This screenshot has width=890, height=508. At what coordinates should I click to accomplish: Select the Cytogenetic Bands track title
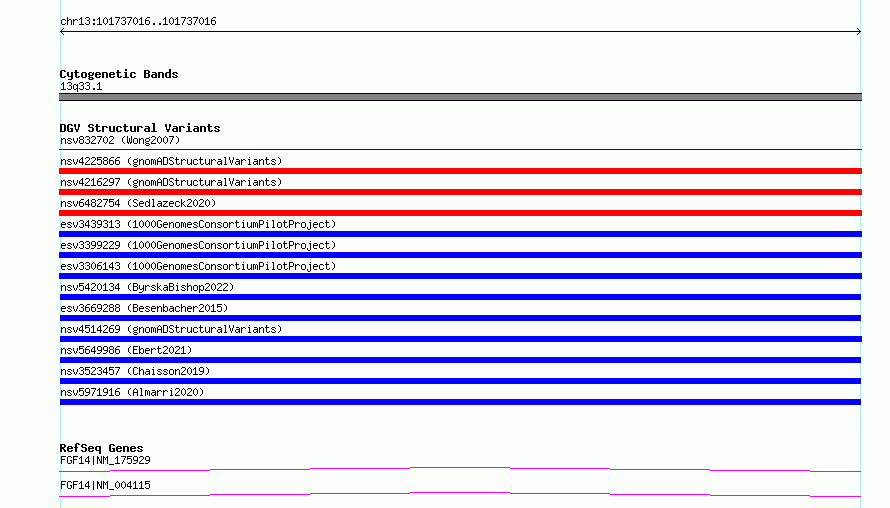[x=119, y=74]
